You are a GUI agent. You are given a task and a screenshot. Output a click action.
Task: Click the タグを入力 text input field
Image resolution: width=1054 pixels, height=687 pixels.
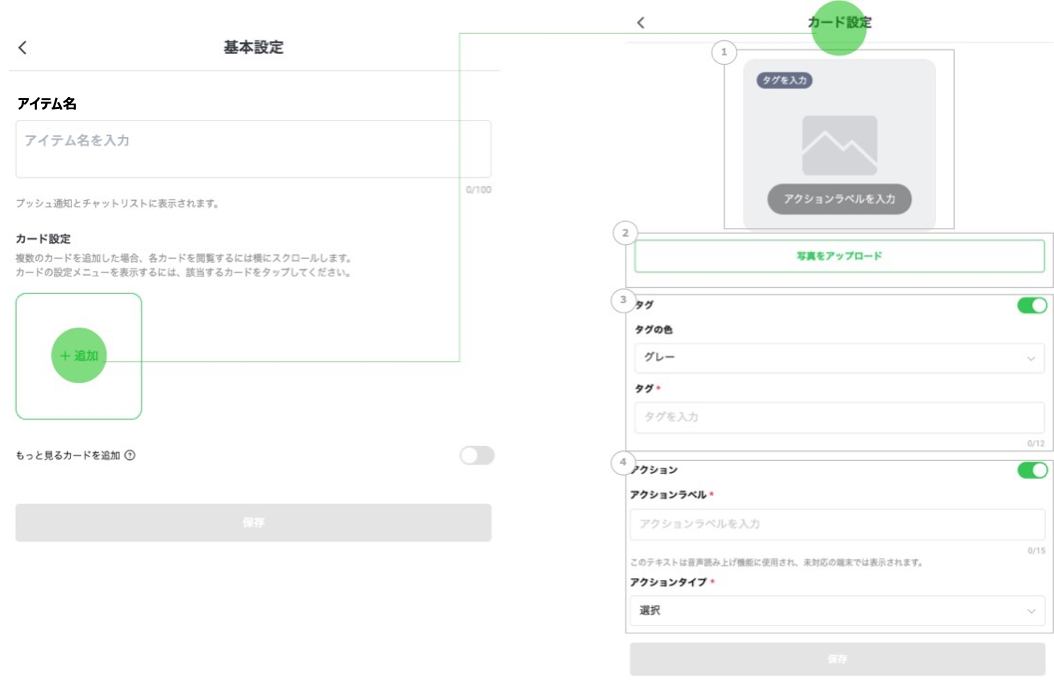click(839, 417)
